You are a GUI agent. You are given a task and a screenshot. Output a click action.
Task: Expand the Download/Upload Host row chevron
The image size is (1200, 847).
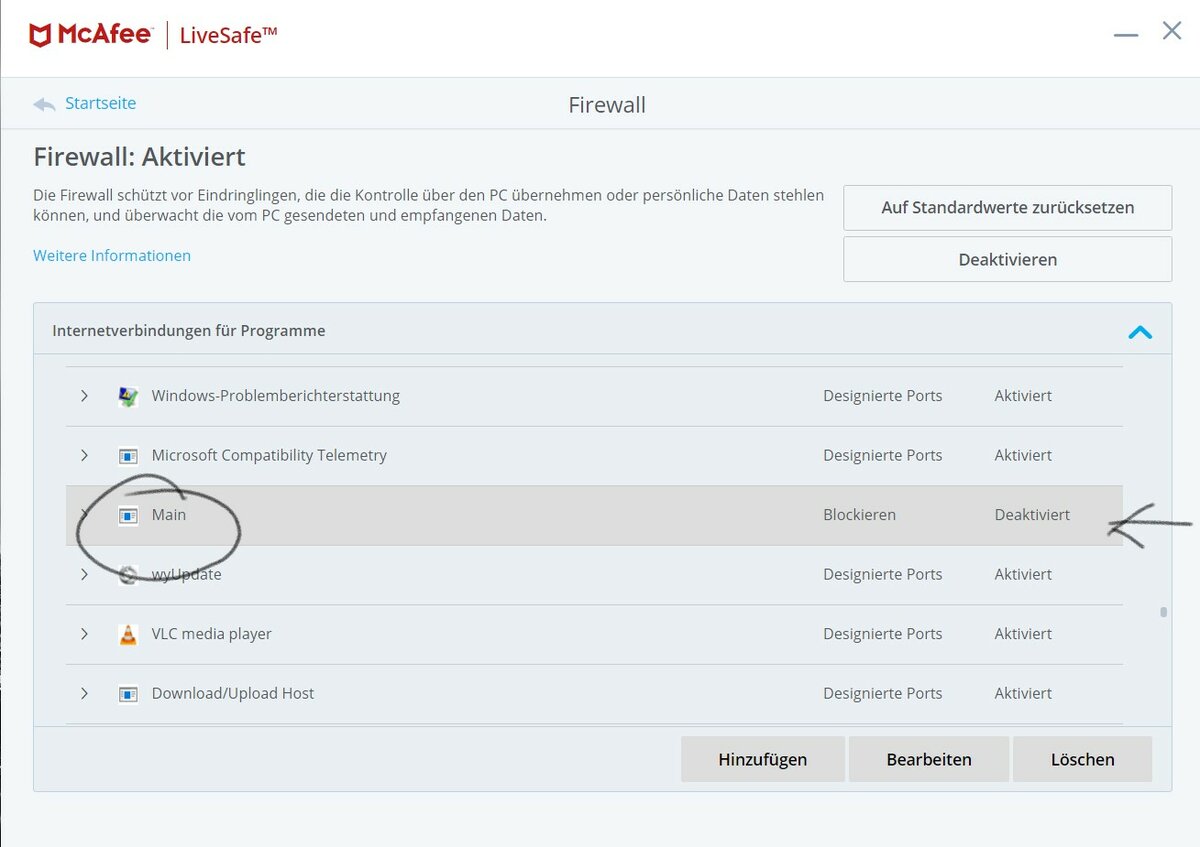pos(85,693)
